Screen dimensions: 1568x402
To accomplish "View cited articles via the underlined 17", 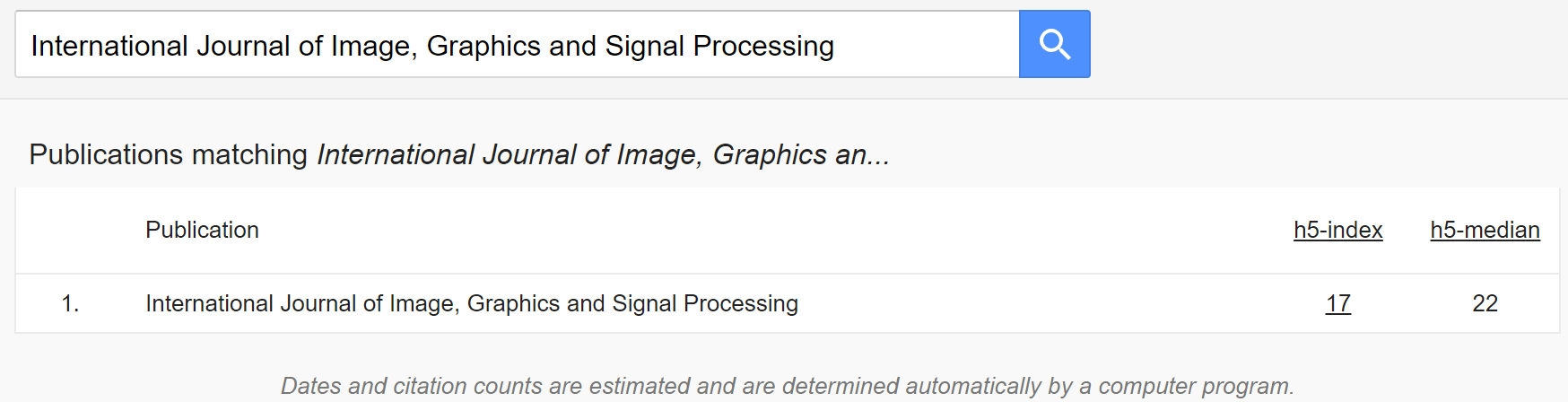I will pyautogui.click(x=1337, y=303).
